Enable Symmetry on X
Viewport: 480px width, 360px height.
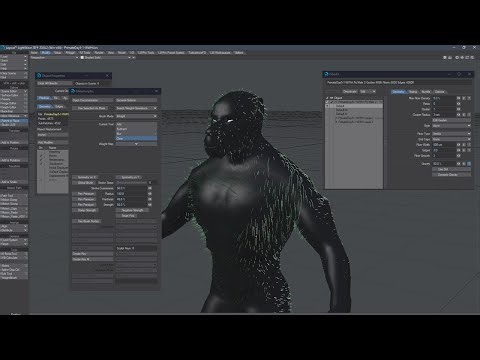(85, 177)
